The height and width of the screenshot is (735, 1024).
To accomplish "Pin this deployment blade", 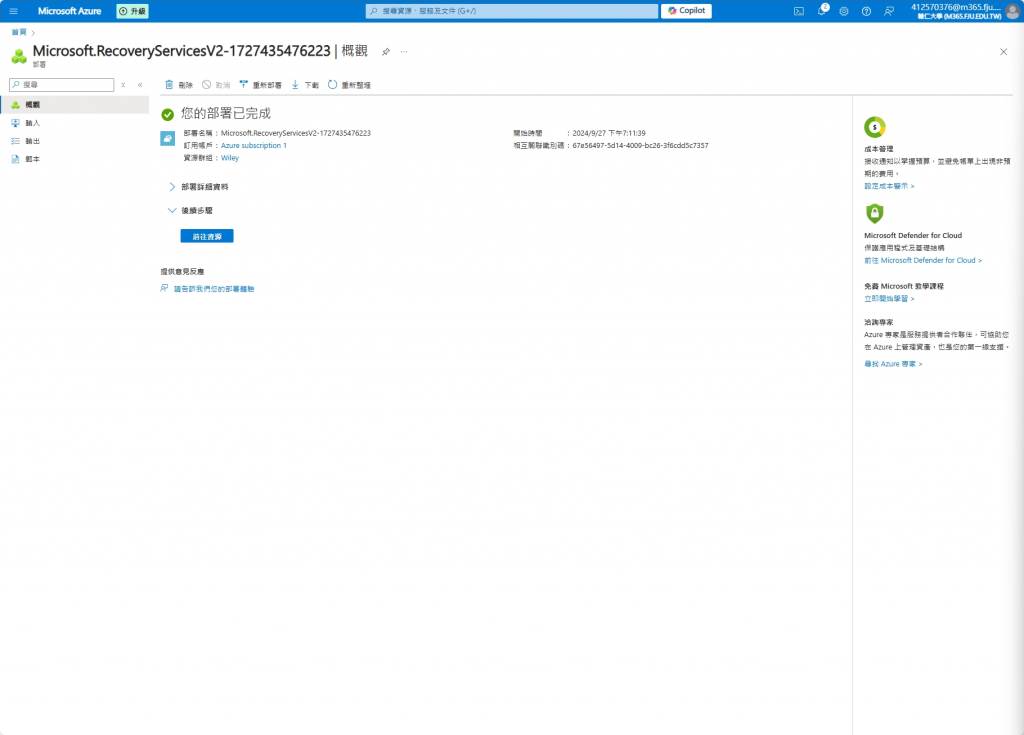I will [386, 52].
